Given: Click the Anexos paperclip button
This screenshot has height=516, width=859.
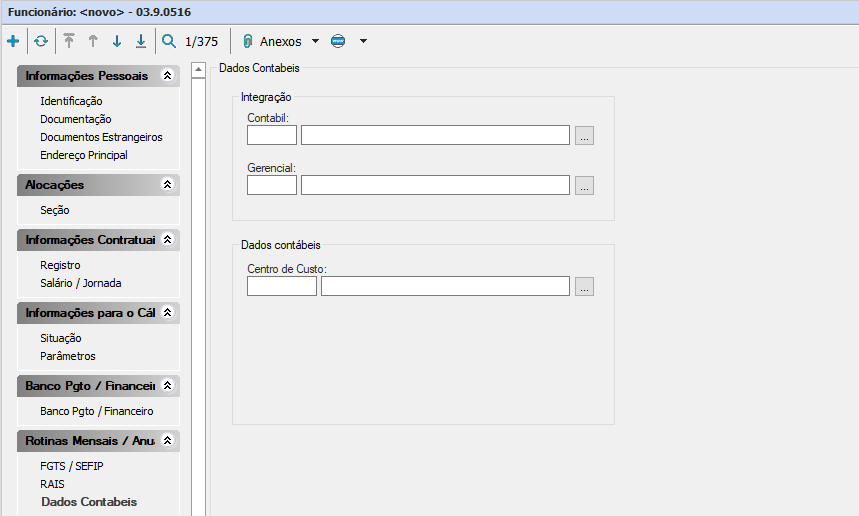Looking at the screenshot, I should (x=272, y=42).
